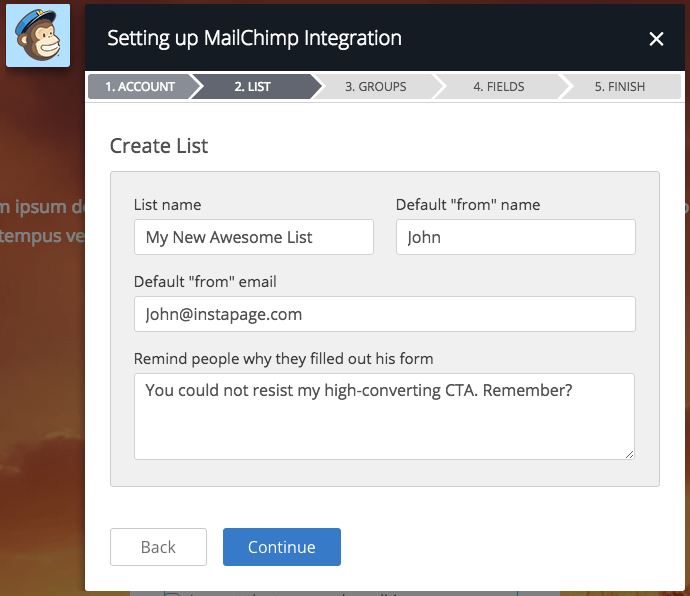Viewport: 690px width, 596px height.
Task: Click "Remind people why they filled out his form" label
Action: (x=283, y=359)
